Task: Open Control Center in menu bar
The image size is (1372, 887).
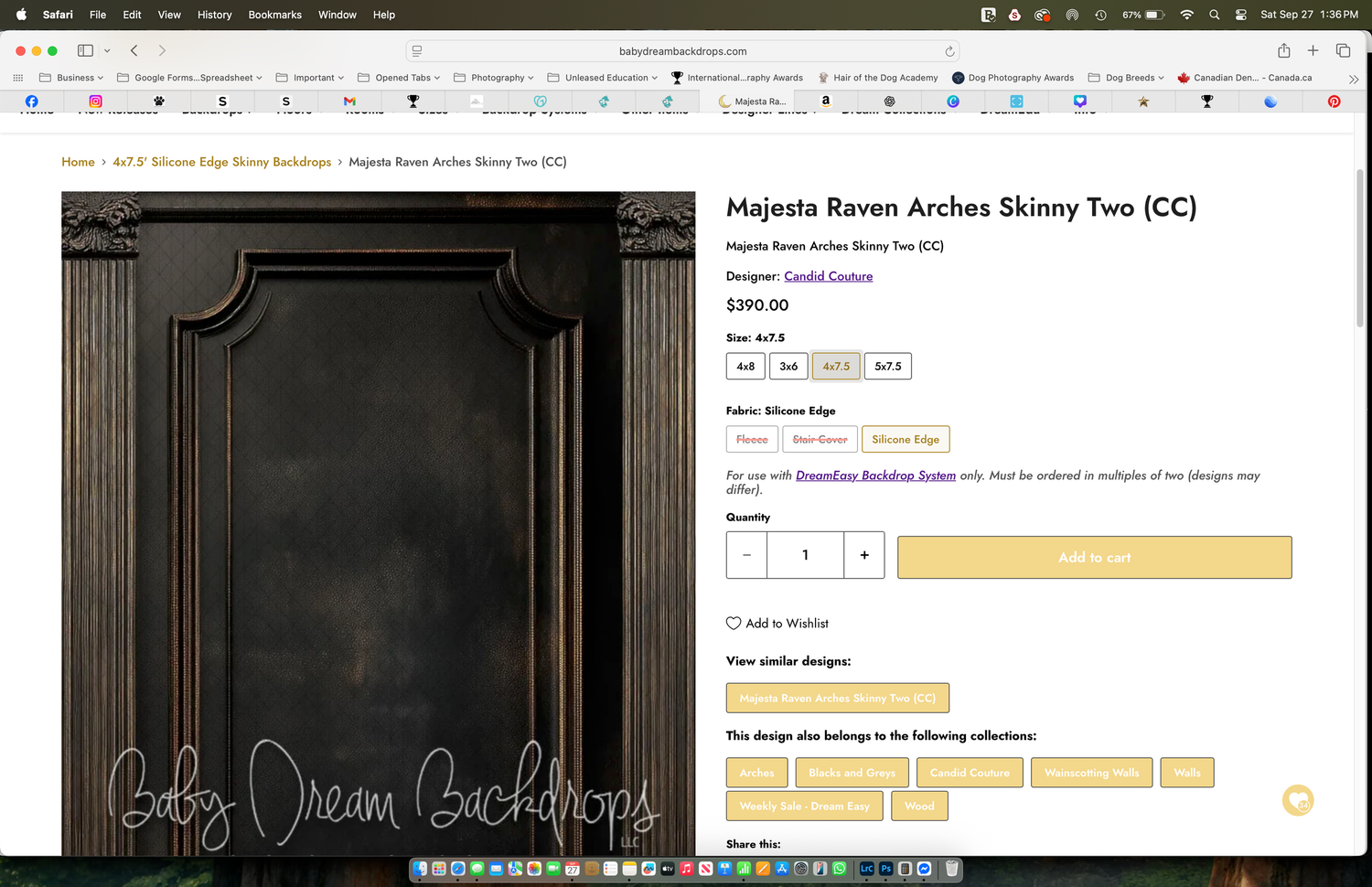Action: [x=1240, y=15]
